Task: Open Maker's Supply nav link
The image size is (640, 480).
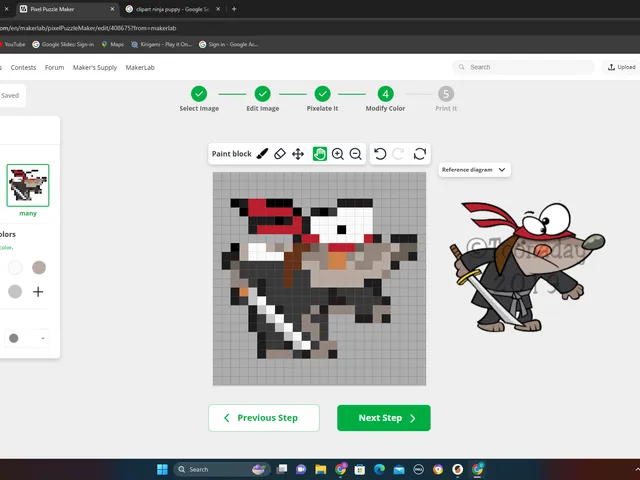Action: pos(95,67)
